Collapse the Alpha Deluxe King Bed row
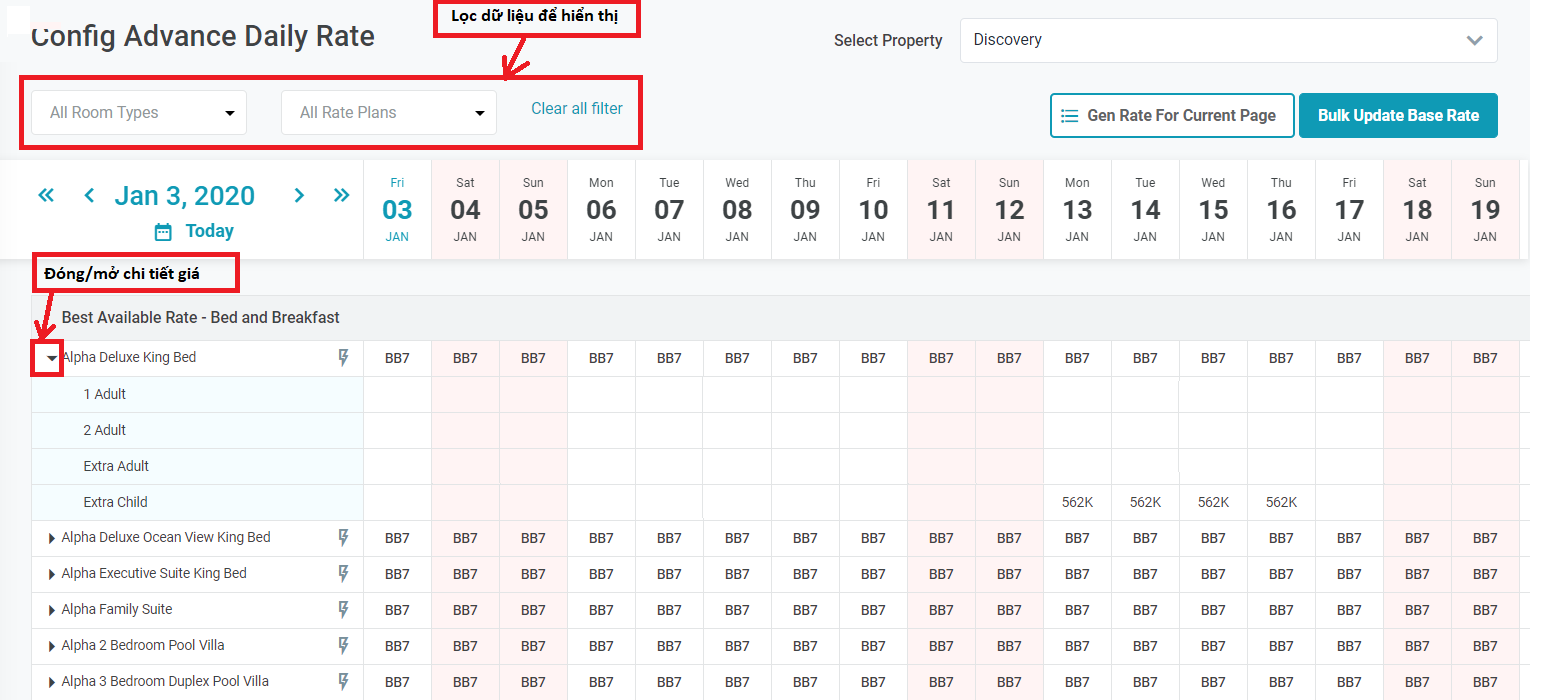 point(51,358)
